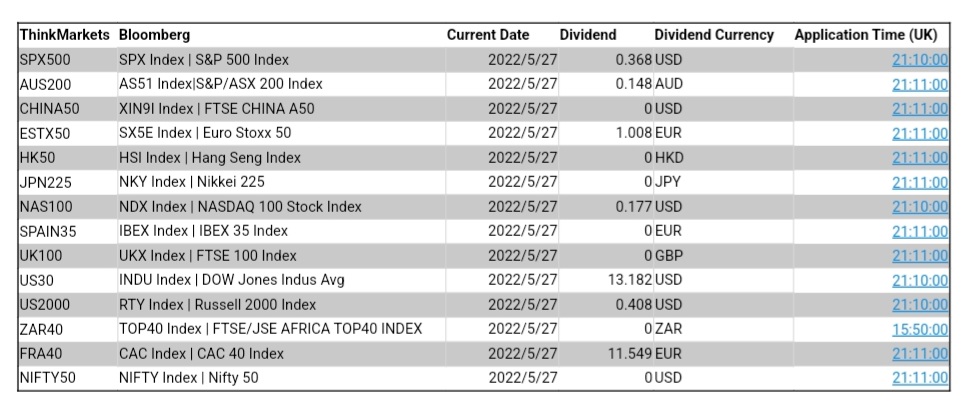The width and height of the screenshot is (961, 409).
Task: Click the US30 dividend value 13.182
Action: [631, 280]
